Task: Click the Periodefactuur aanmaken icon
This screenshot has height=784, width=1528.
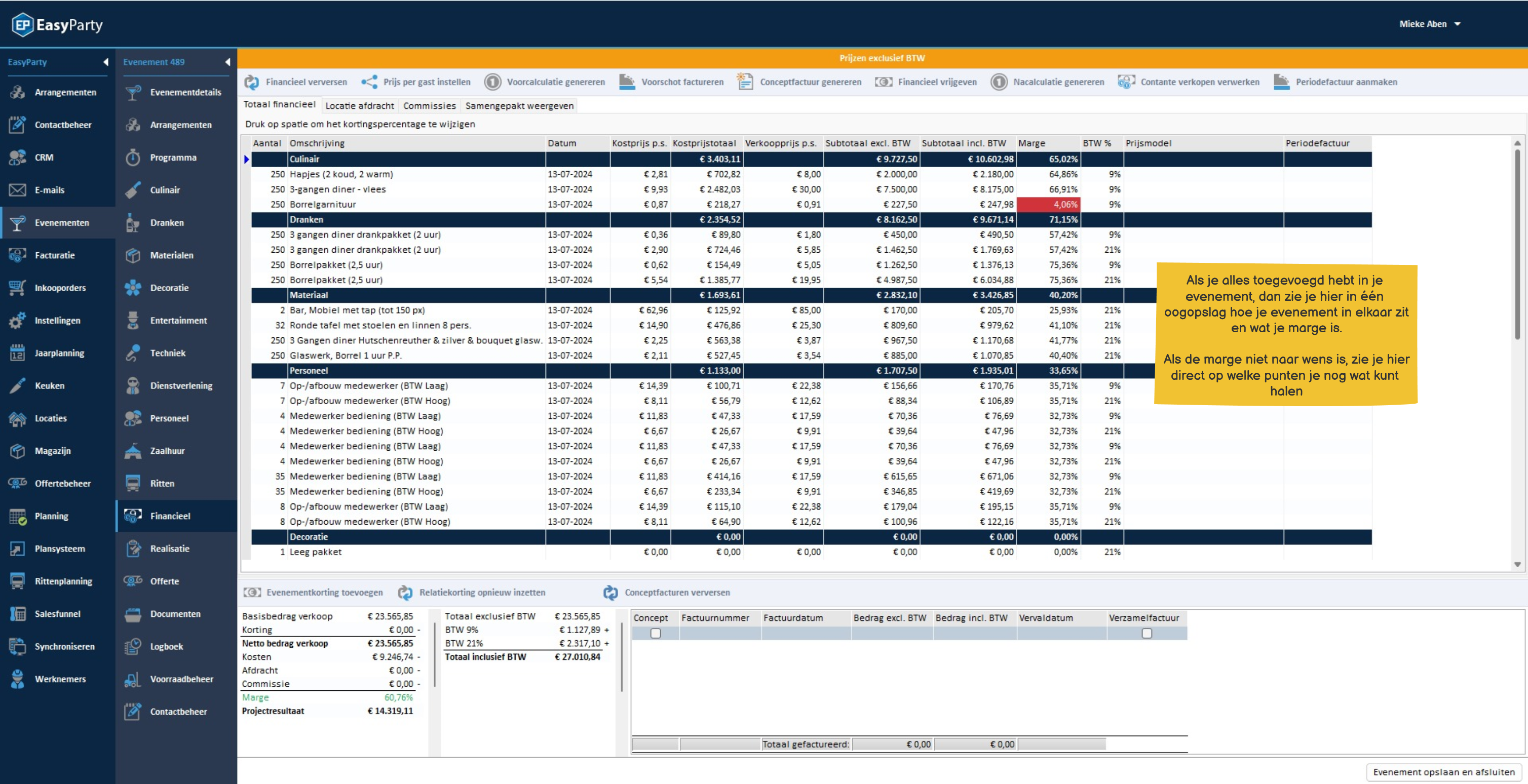Action: click(x=1281, y=82)
